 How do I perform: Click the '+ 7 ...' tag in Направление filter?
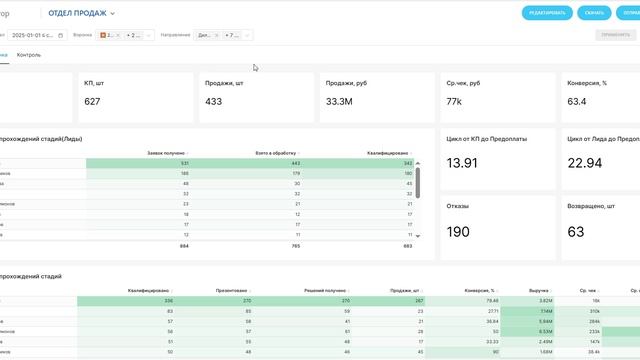(232, 36)
